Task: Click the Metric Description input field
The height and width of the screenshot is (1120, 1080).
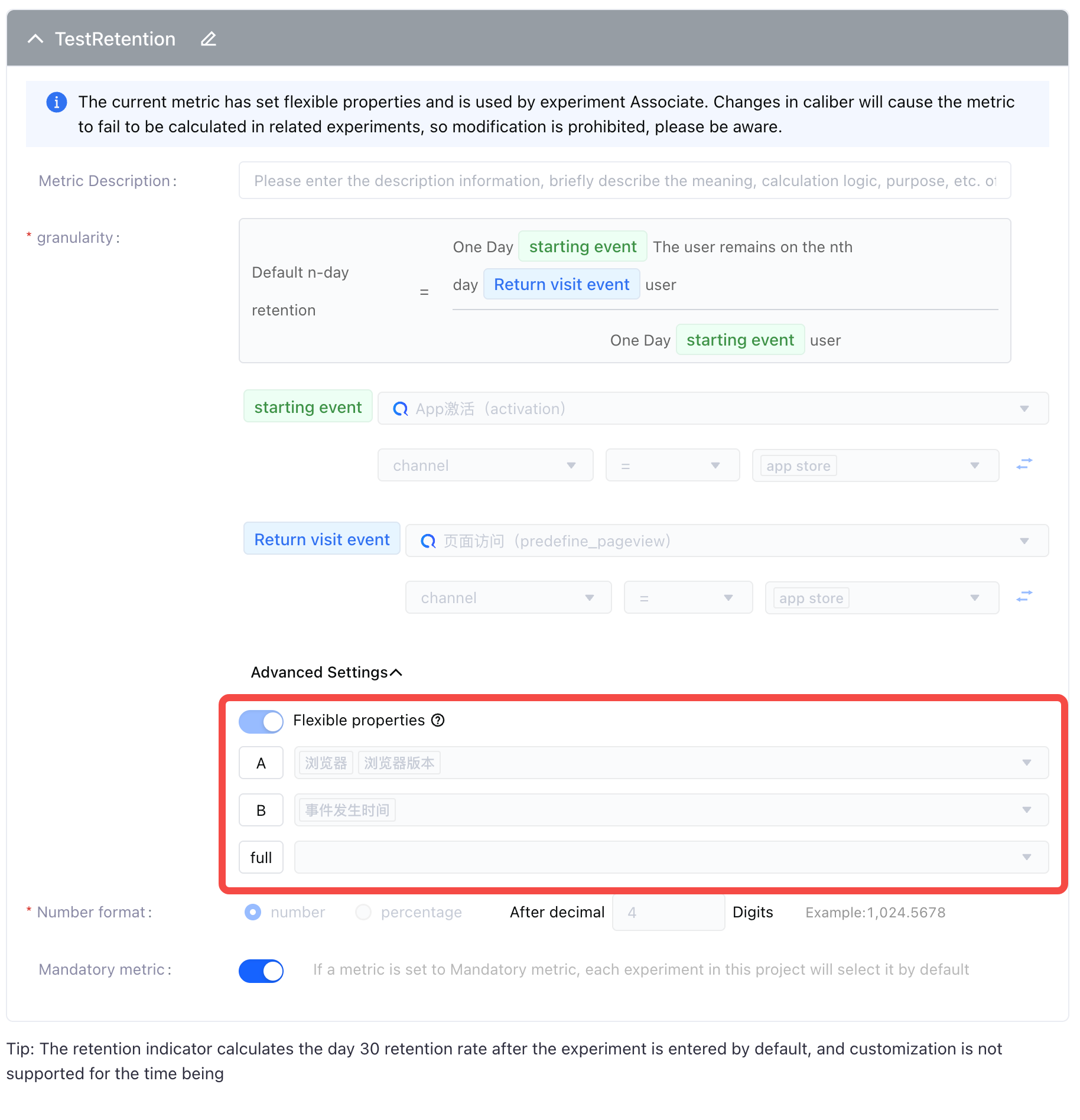Action: [x=625, y=181]
